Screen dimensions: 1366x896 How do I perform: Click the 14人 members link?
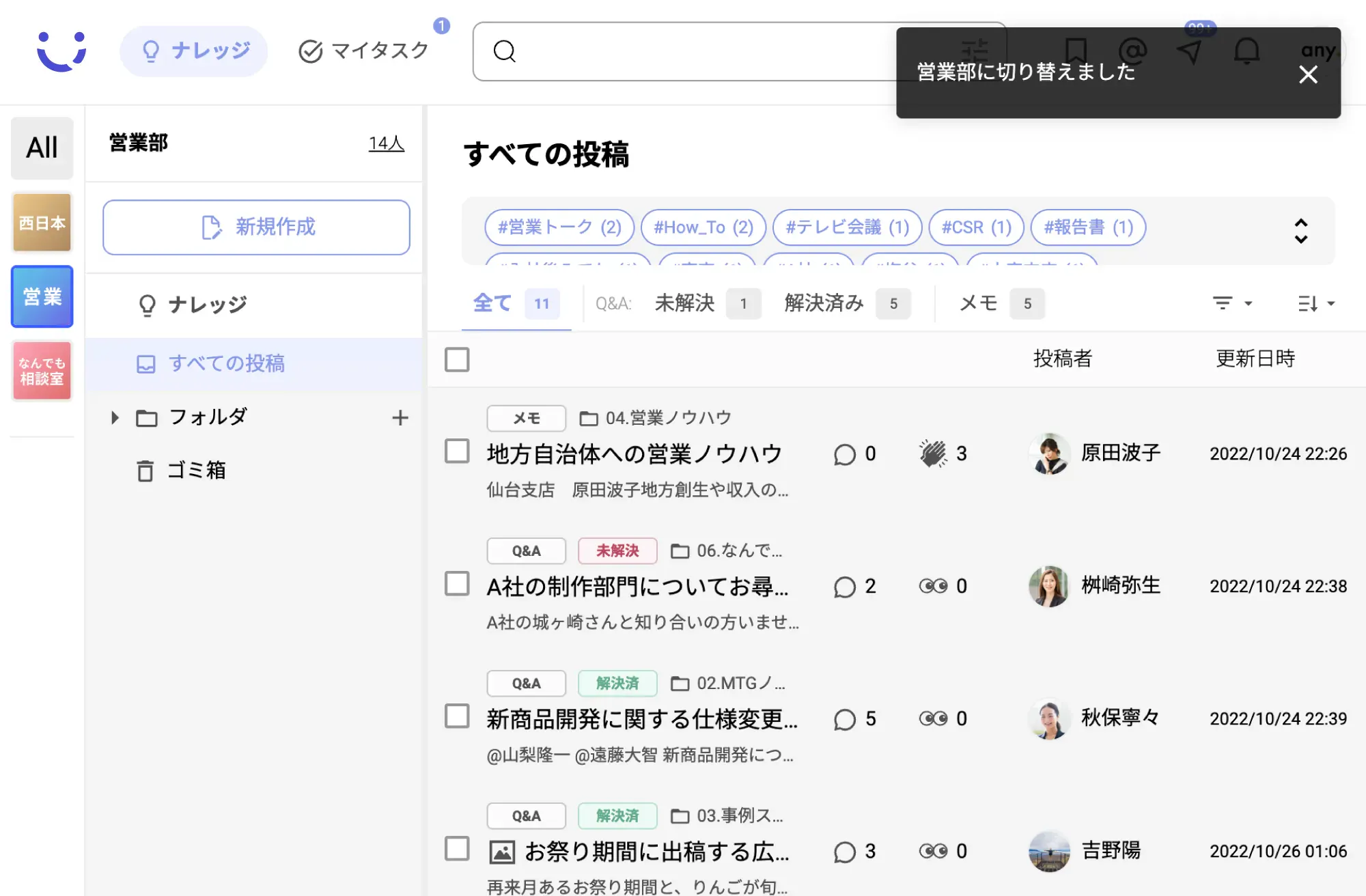386,143
